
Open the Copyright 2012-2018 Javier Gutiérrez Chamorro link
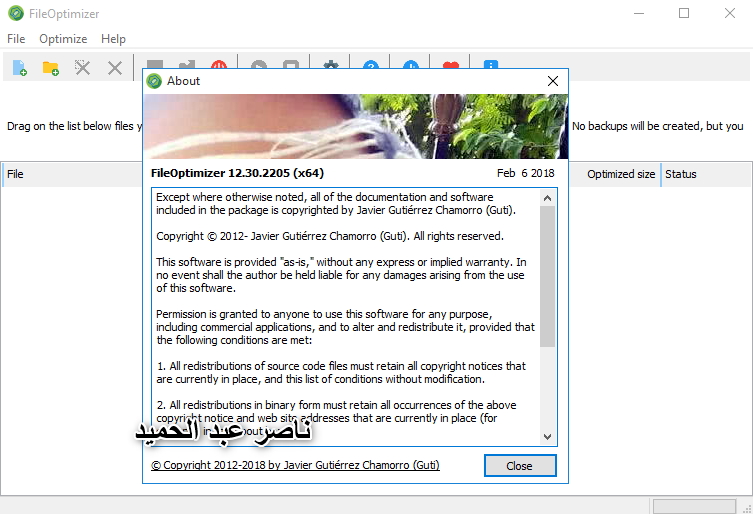tap(295, 465)
